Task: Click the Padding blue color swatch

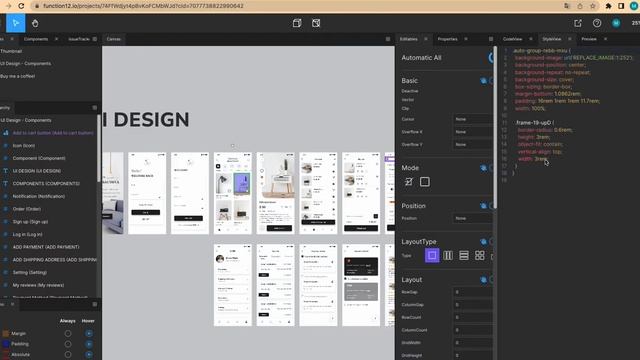Action: click(6, 344)
